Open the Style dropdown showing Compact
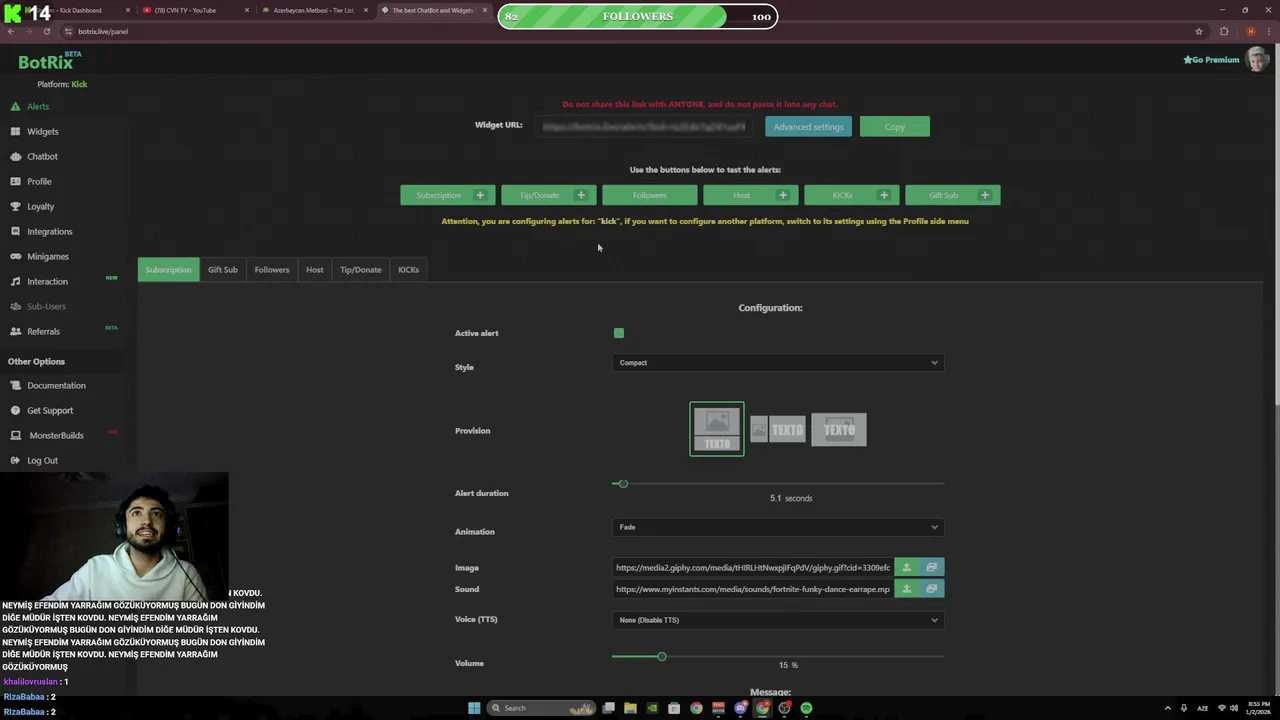This screenshot has height=720, width=1280. pyautogui.click(x=778, y=363)
